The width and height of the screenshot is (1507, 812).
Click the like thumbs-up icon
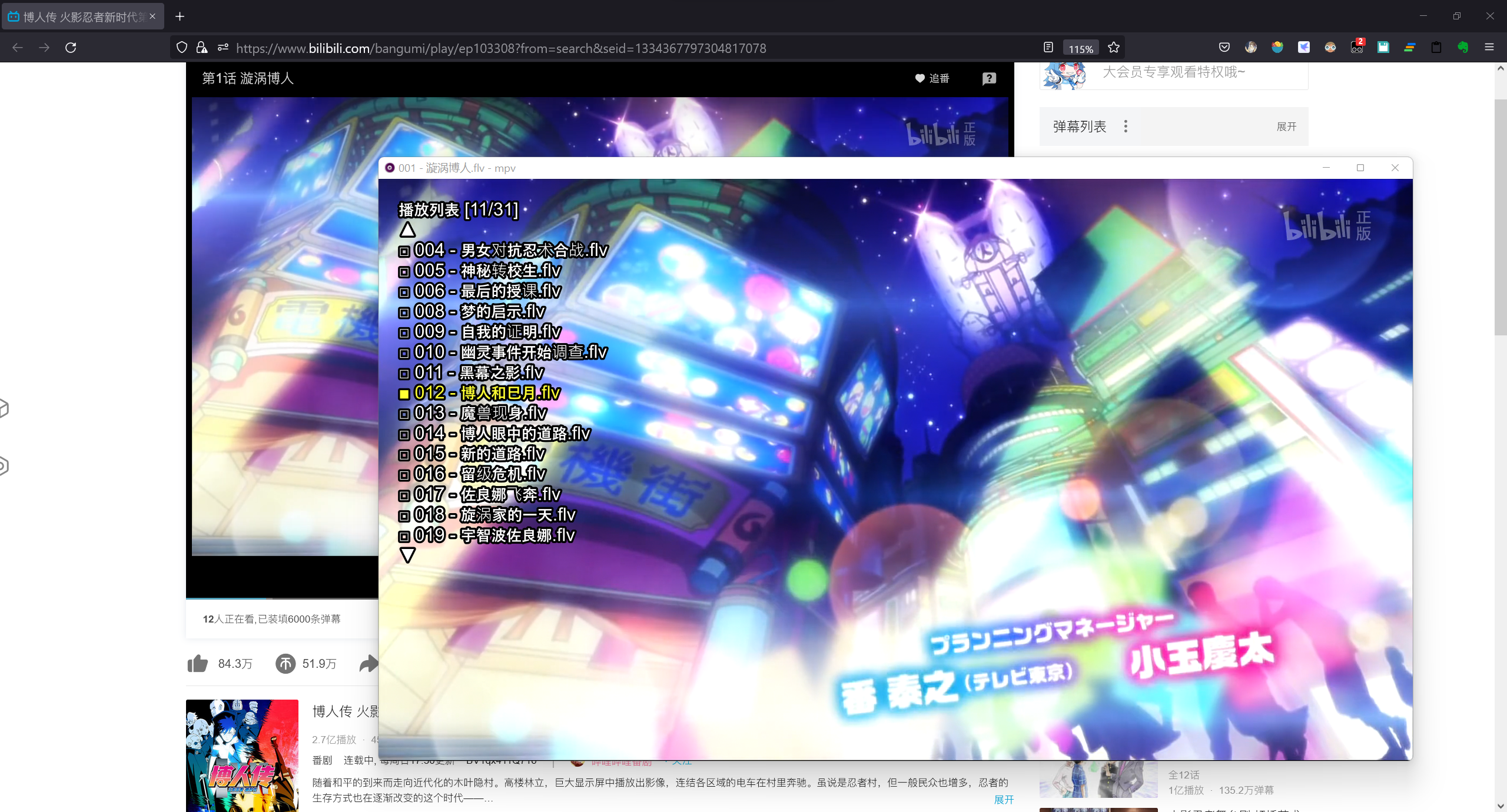(x=198, y=664)
